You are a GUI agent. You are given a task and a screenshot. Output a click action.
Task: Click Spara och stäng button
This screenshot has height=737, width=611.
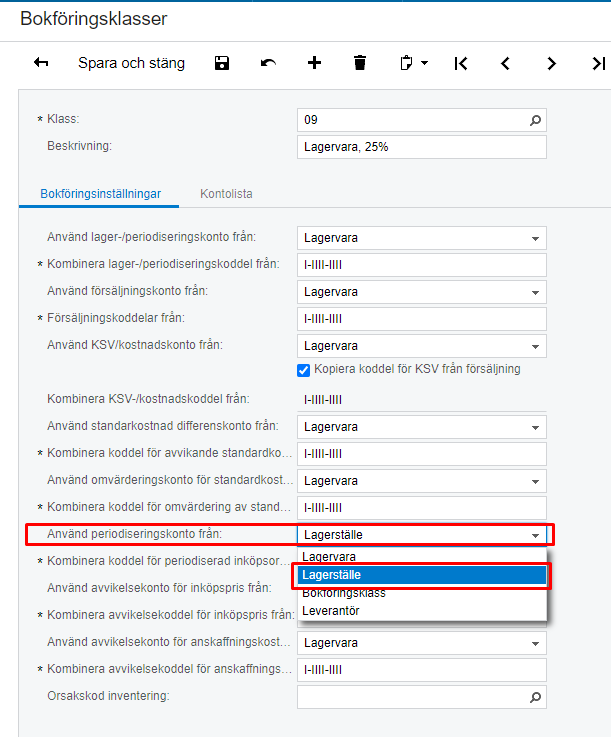[x=131, y=63]
